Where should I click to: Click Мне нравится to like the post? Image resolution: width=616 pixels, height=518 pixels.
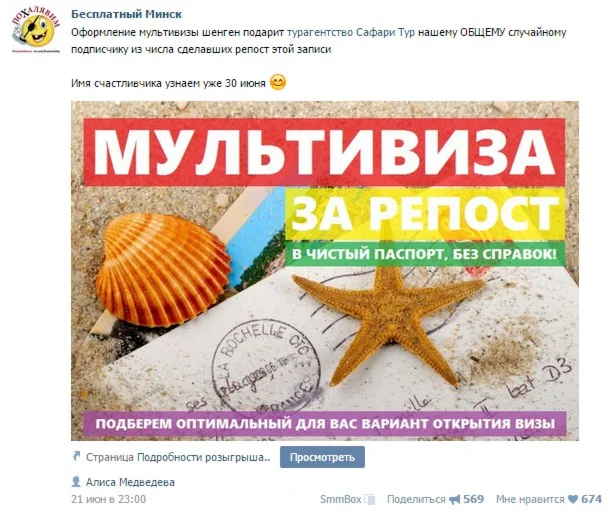coord(530,499)
